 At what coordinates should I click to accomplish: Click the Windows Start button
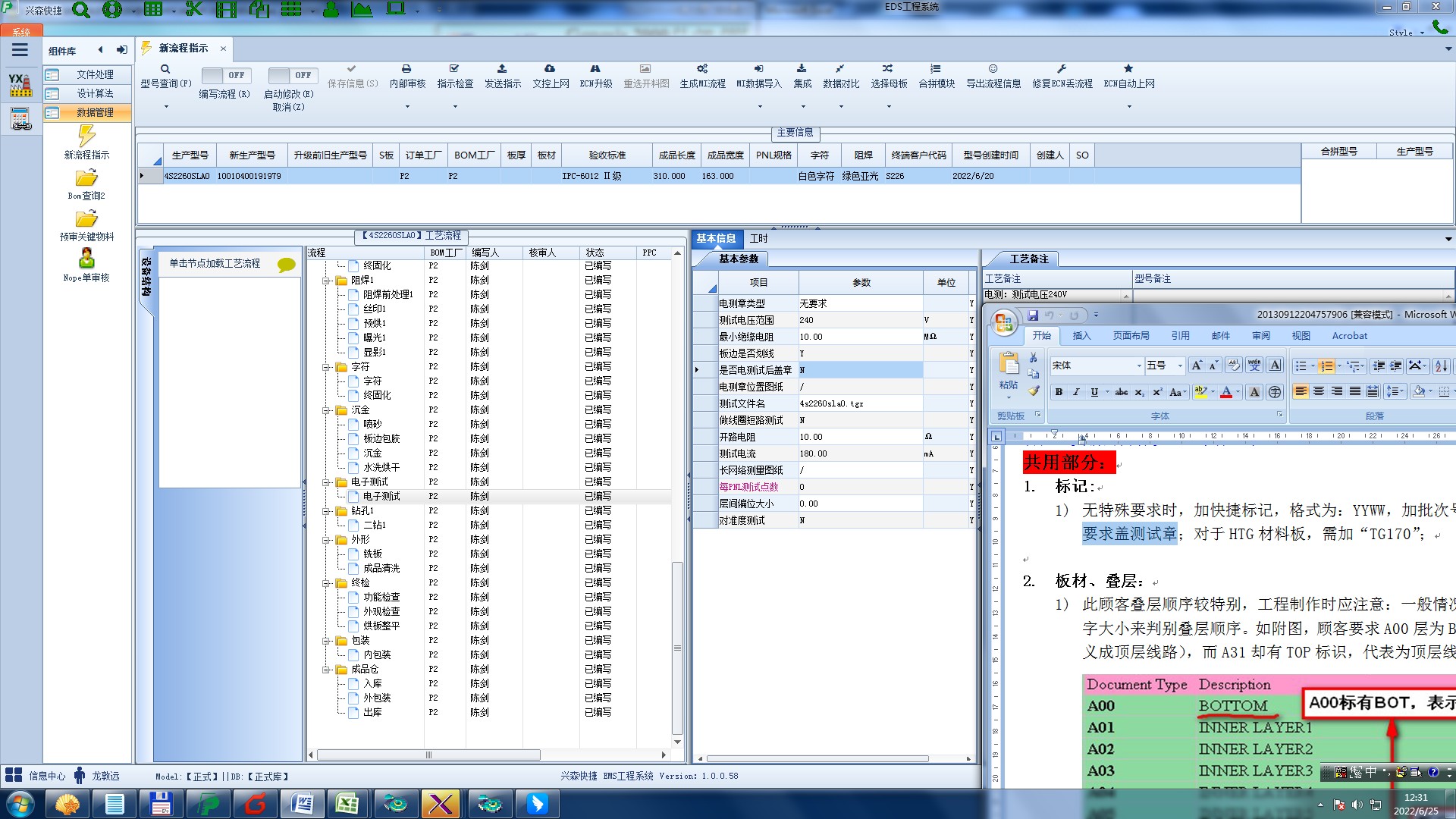(x=20, y=803)
